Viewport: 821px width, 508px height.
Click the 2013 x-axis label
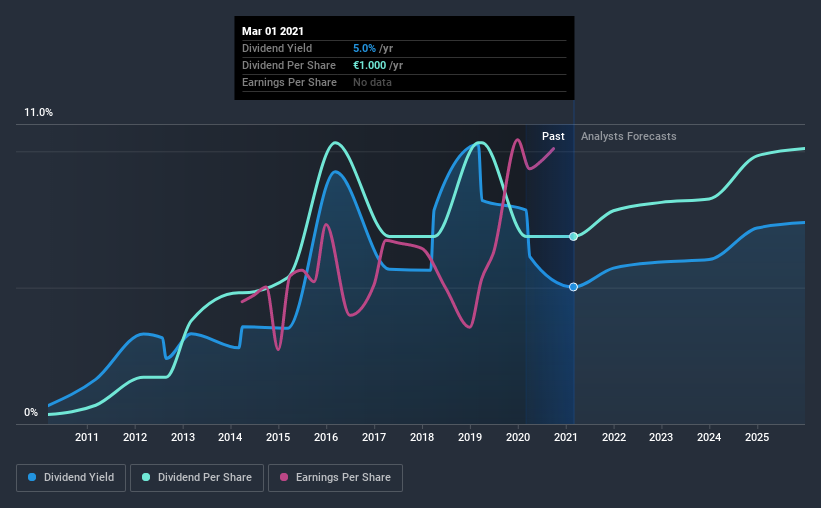[x=183, y=437]
